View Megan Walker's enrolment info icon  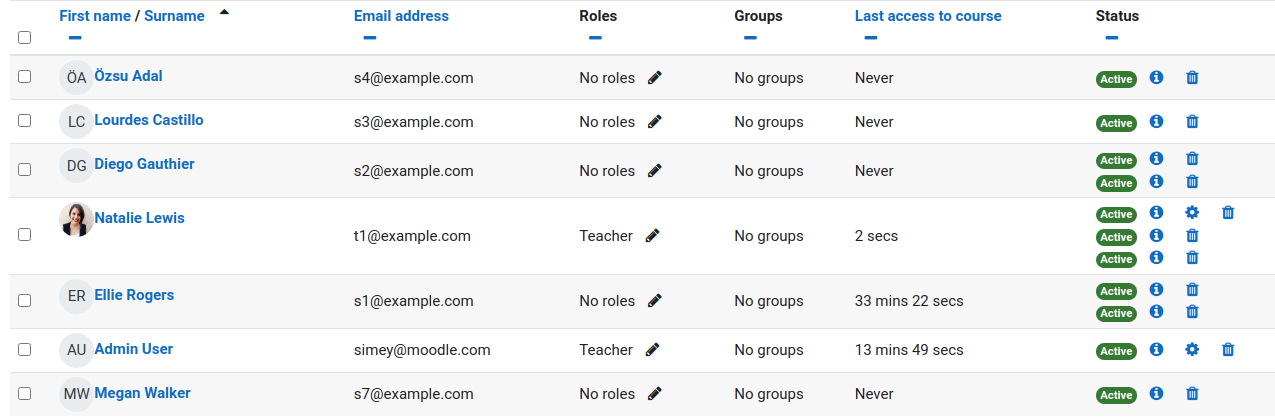(x=1156, y=394)
